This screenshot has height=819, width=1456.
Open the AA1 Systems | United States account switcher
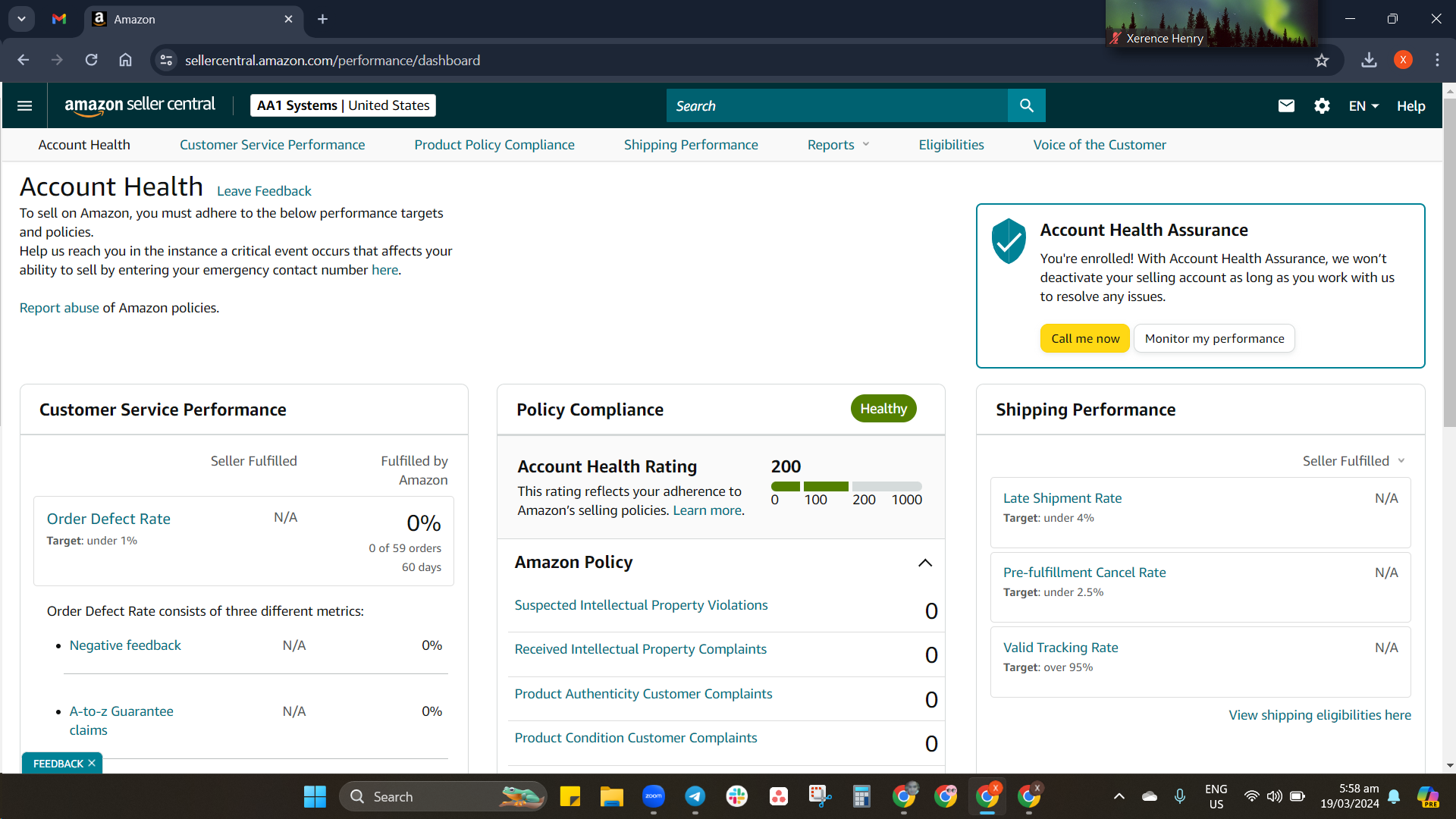click(343, 105)
